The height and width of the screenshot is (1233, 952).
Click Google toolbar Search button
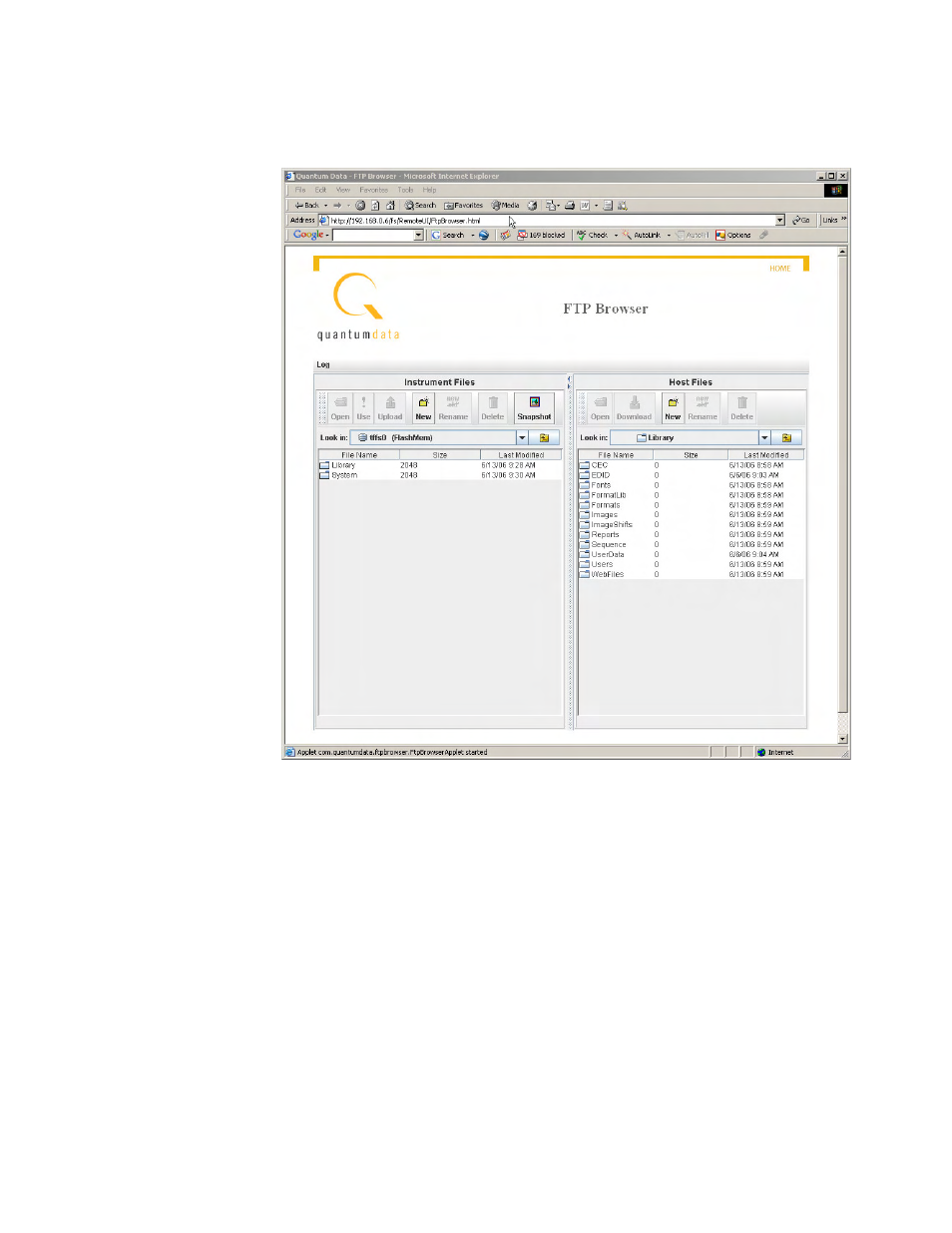449,236
